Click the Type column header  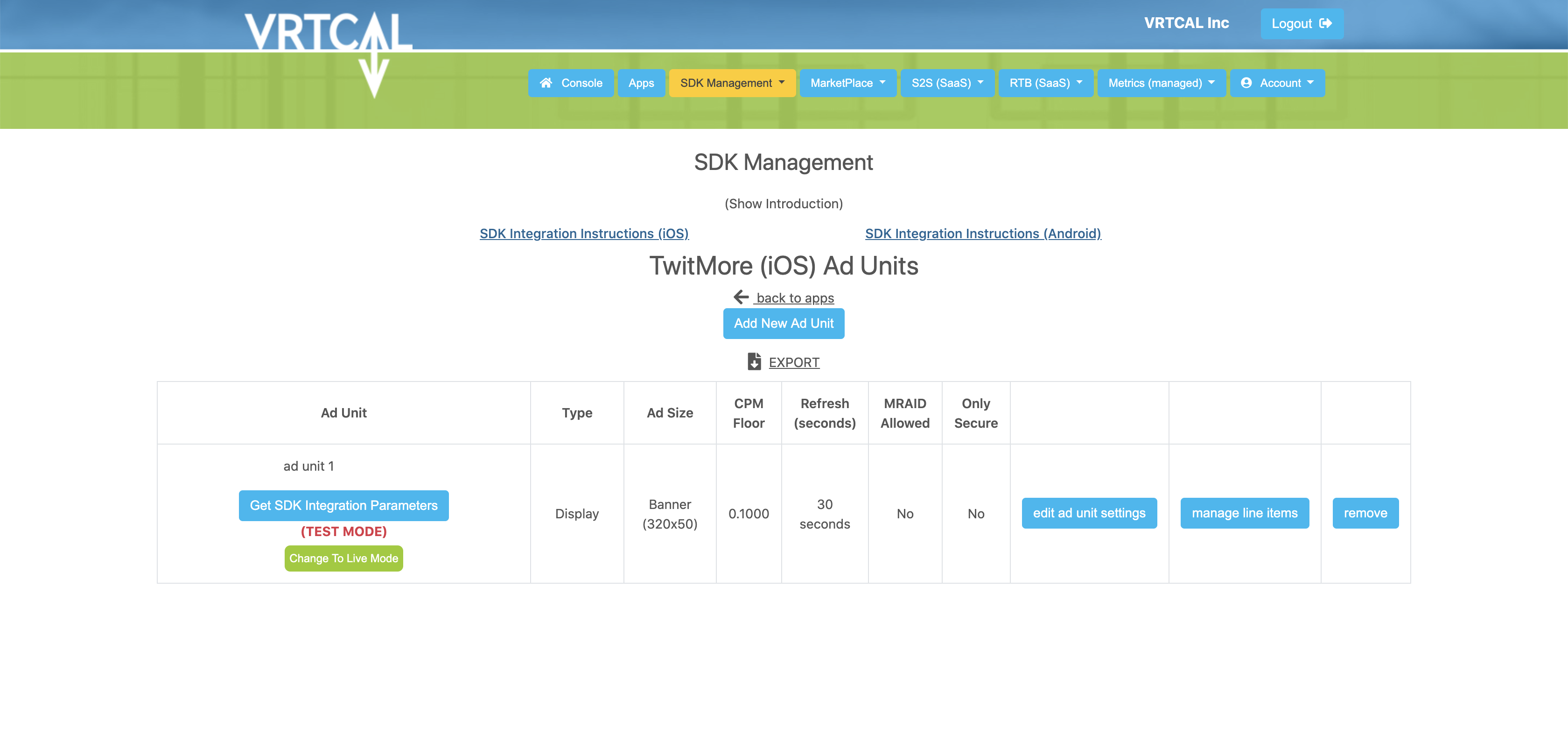click(x=576, y=413)
